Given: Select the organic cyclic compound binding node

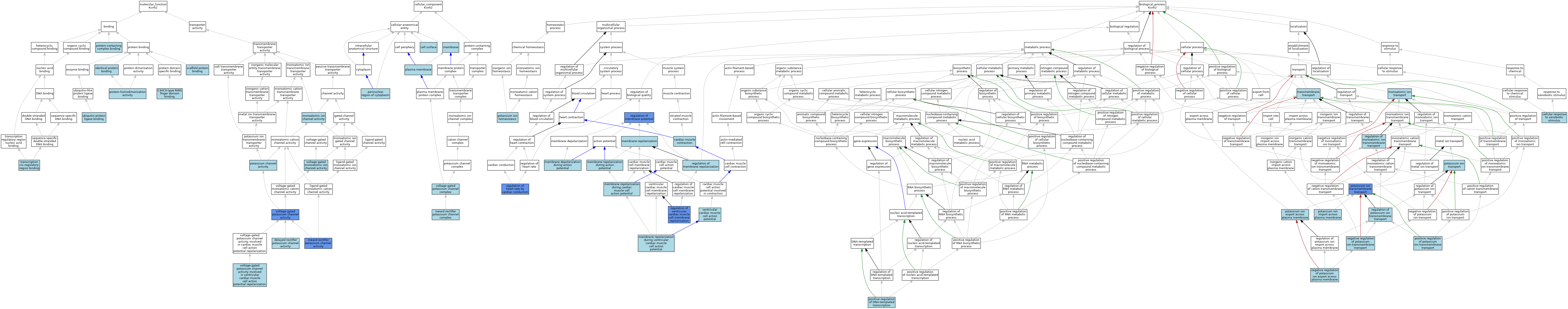Looking at the screenshot, I should pos(77,47).
